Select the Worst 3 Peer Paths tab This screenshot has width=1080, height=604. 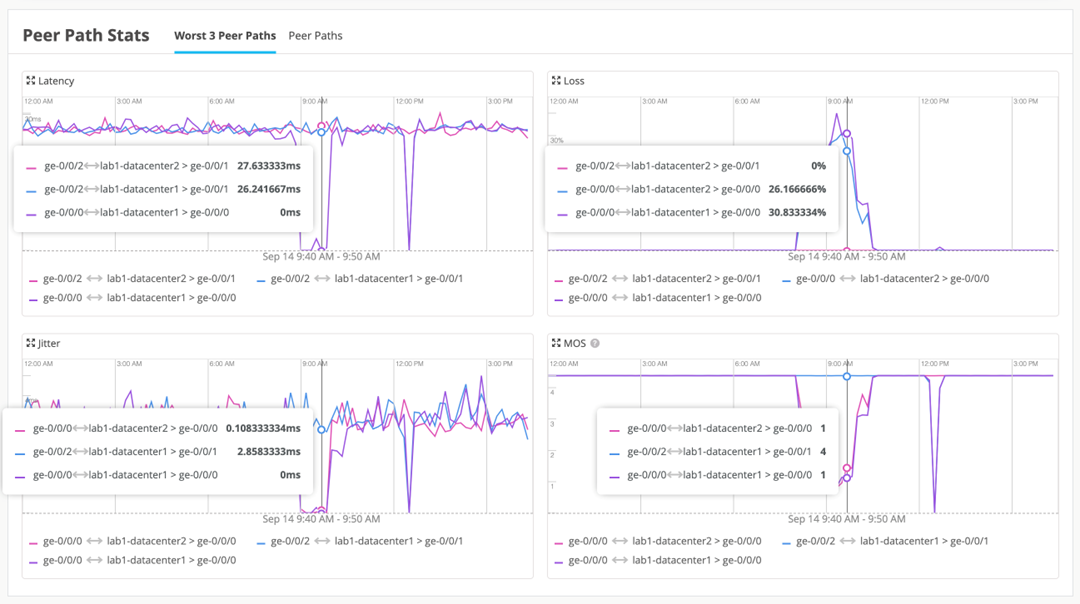point(225,36)
